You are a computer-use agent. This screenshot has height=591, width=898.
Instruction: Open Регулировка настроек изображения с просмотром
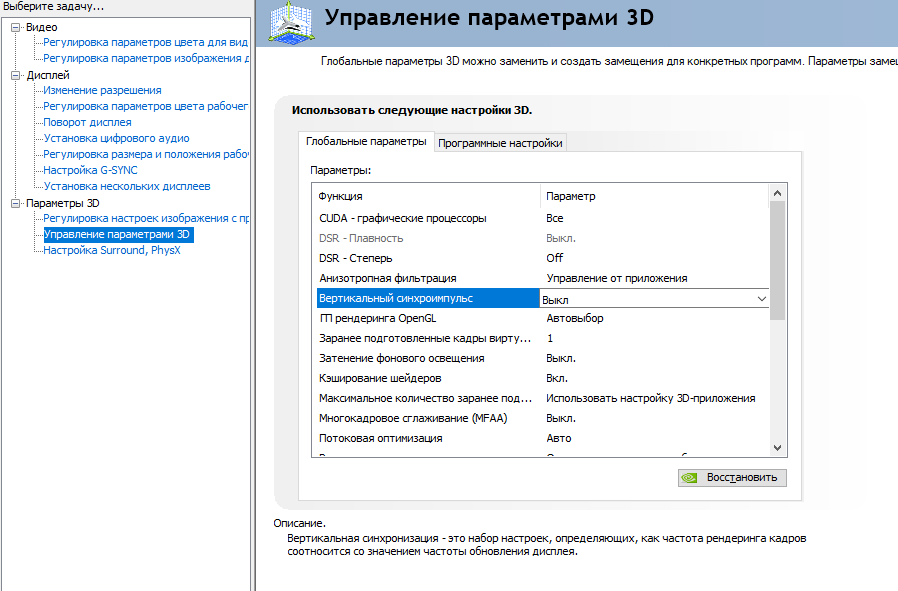[x=146, y=219]
